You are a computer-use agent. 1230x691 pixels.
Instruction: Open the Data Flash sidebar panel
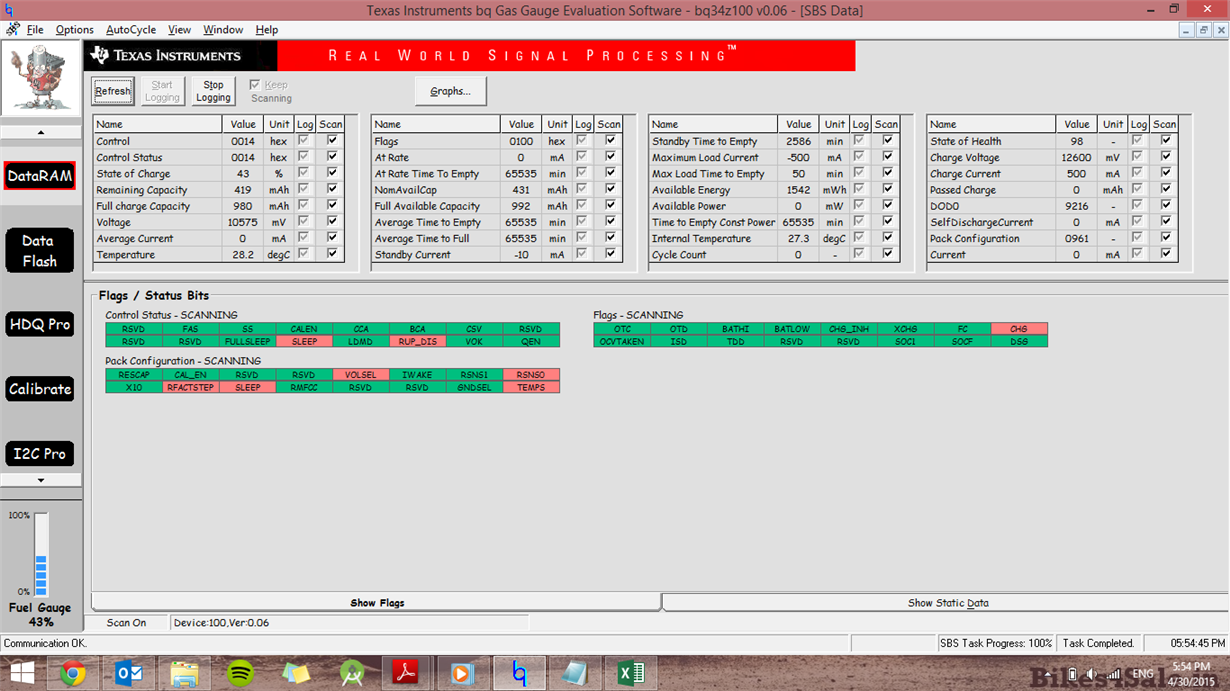tap(40, 251)
